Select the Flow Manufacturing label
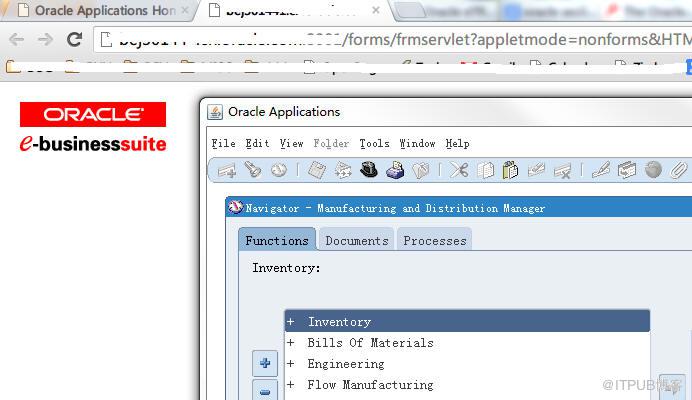This screenshot has width=692, height=400. (x=370, y=384)
